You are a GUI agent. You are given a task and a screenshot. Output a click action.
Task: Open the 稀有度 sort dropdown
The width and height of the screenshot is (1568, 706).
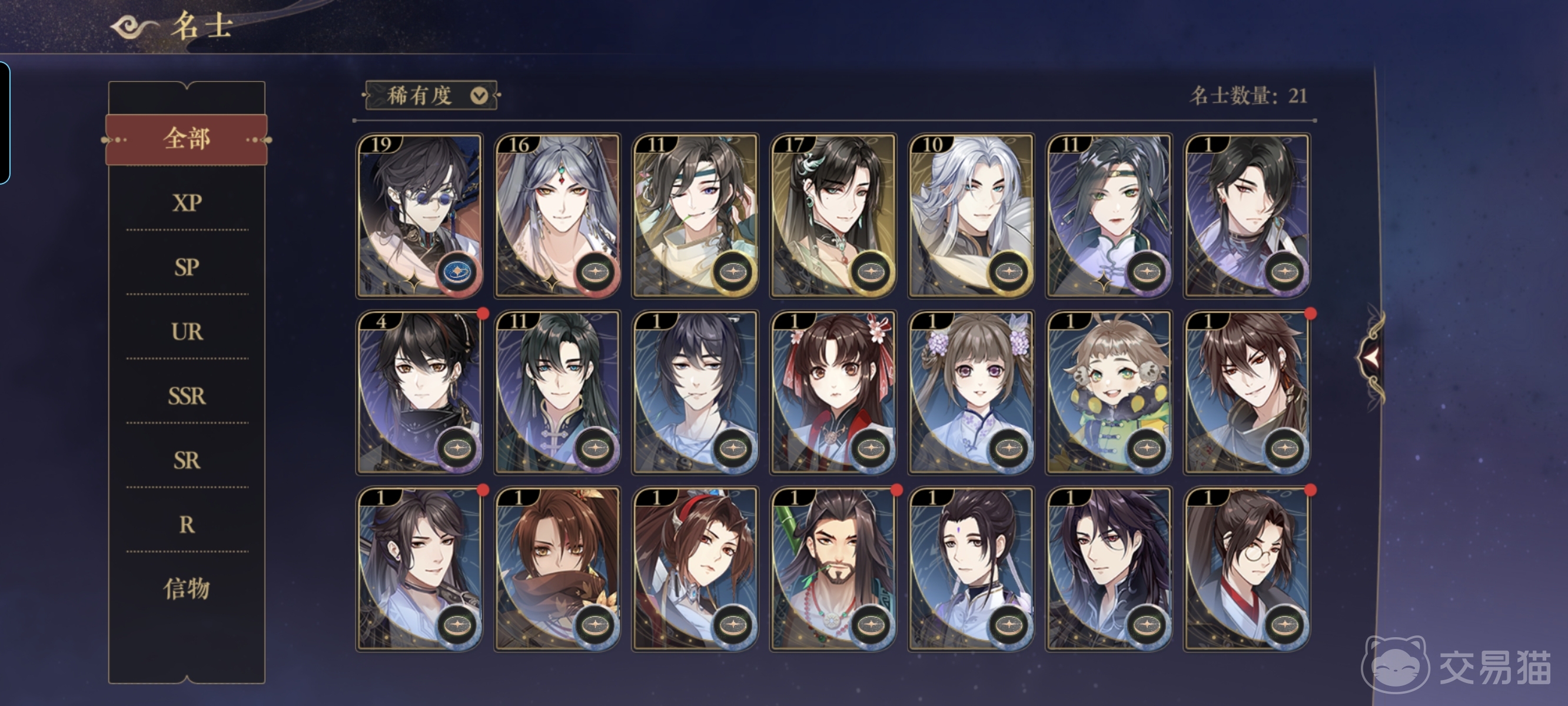[x=431, y=95]
